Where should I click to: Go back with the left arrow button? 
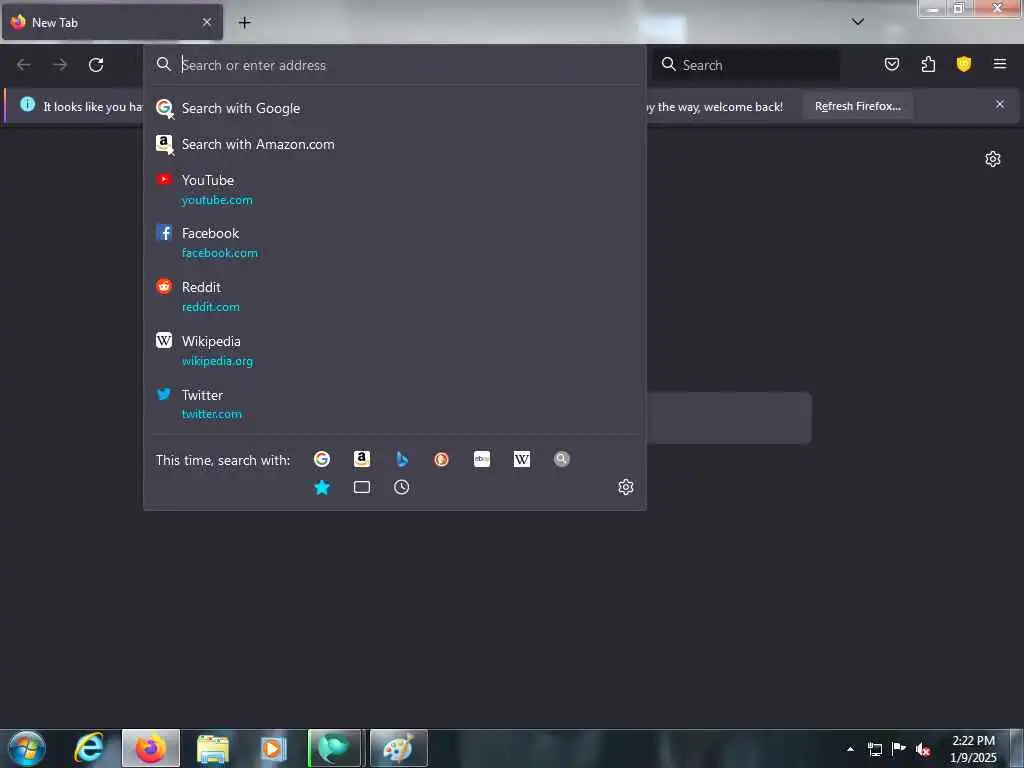24,65
